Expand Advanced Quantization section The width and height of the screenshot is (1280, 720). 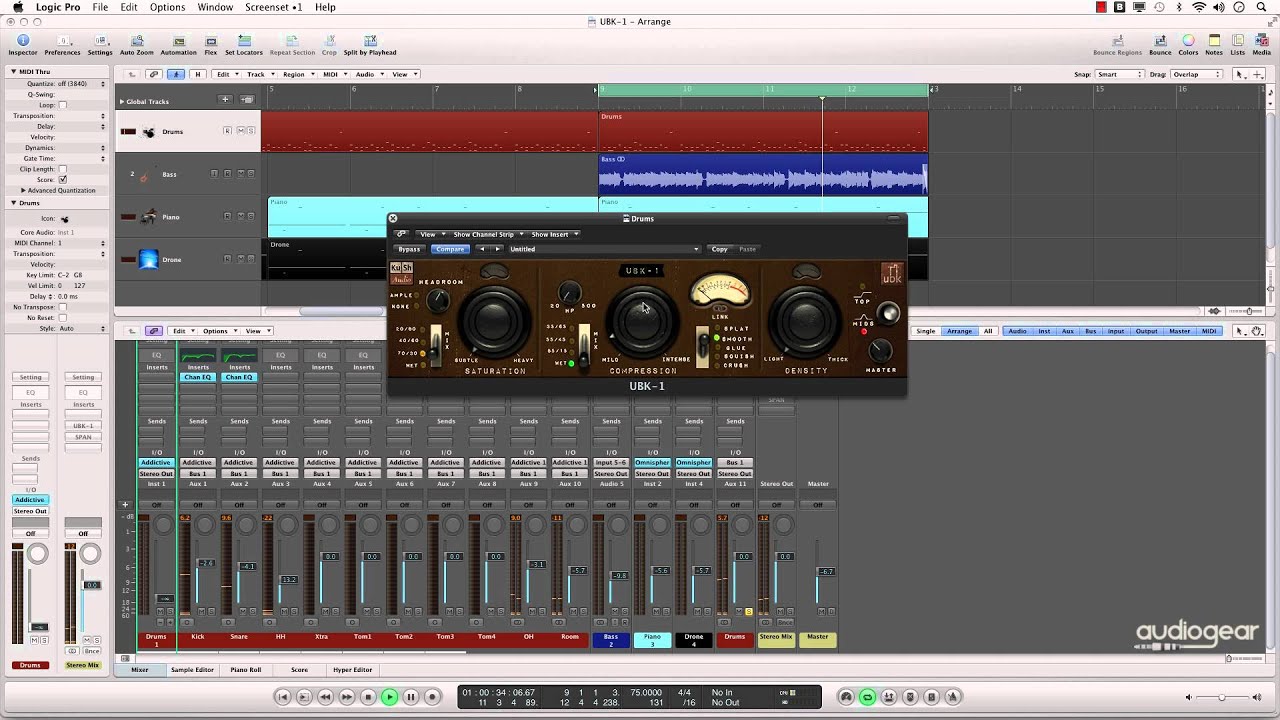(x=23, y=190)
